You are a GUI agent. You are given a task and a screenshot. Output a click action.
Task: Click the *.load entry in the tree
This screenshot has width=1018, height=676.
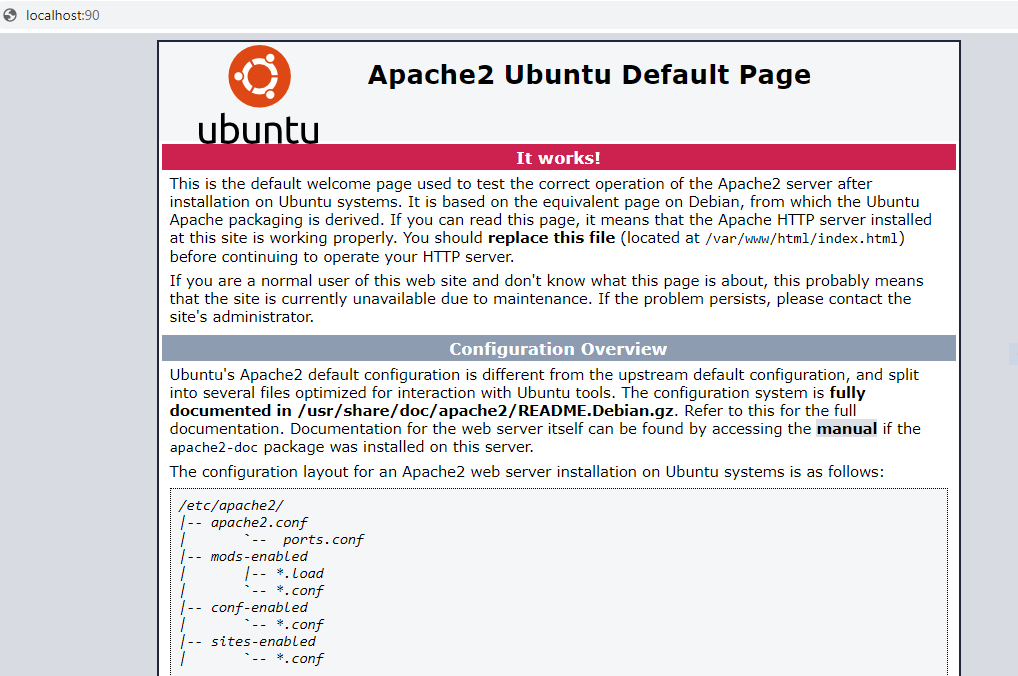coord(300,573)
